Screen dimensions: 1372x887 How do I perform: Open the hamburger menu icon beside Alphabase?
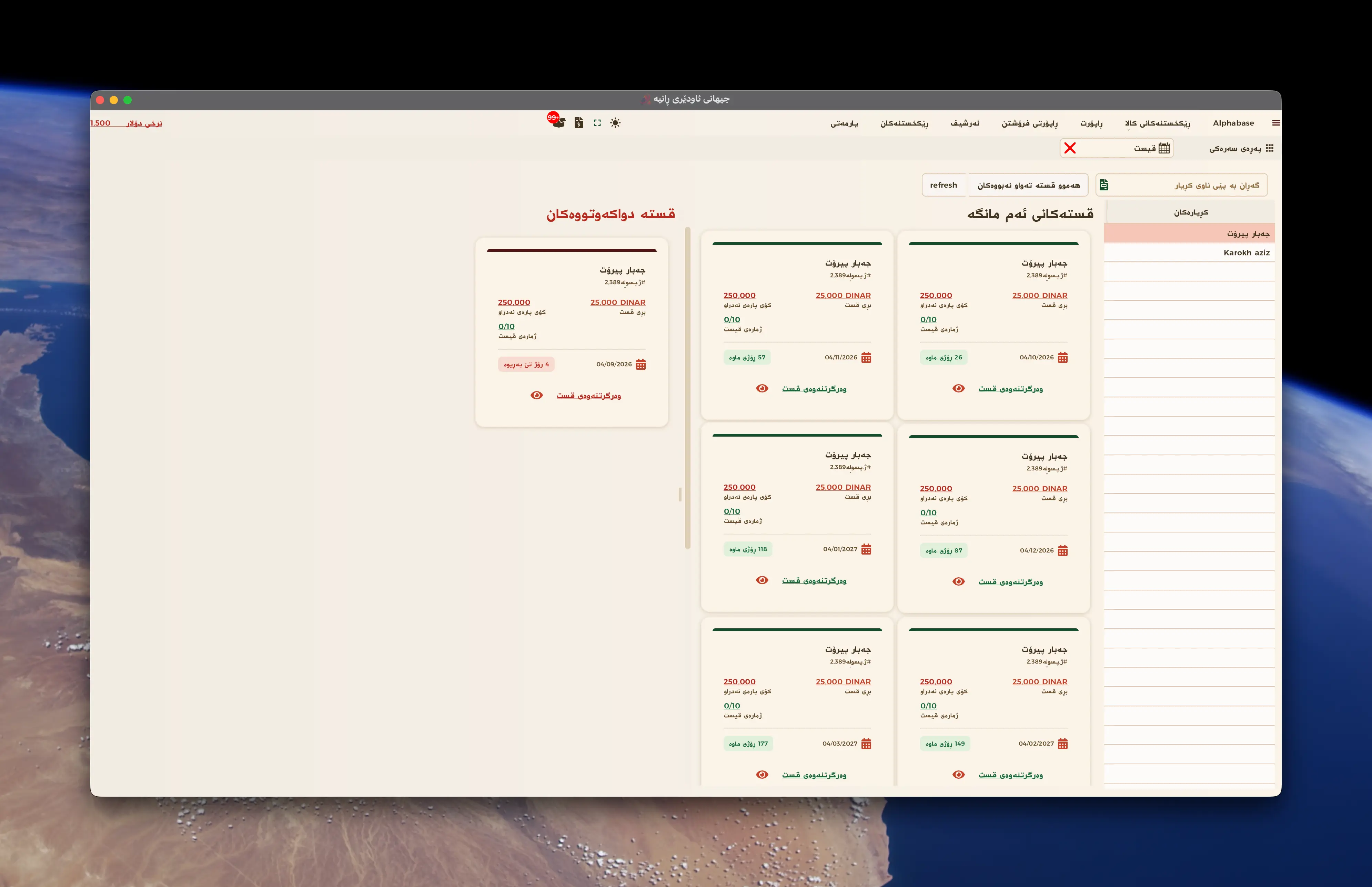[1276, 123]
